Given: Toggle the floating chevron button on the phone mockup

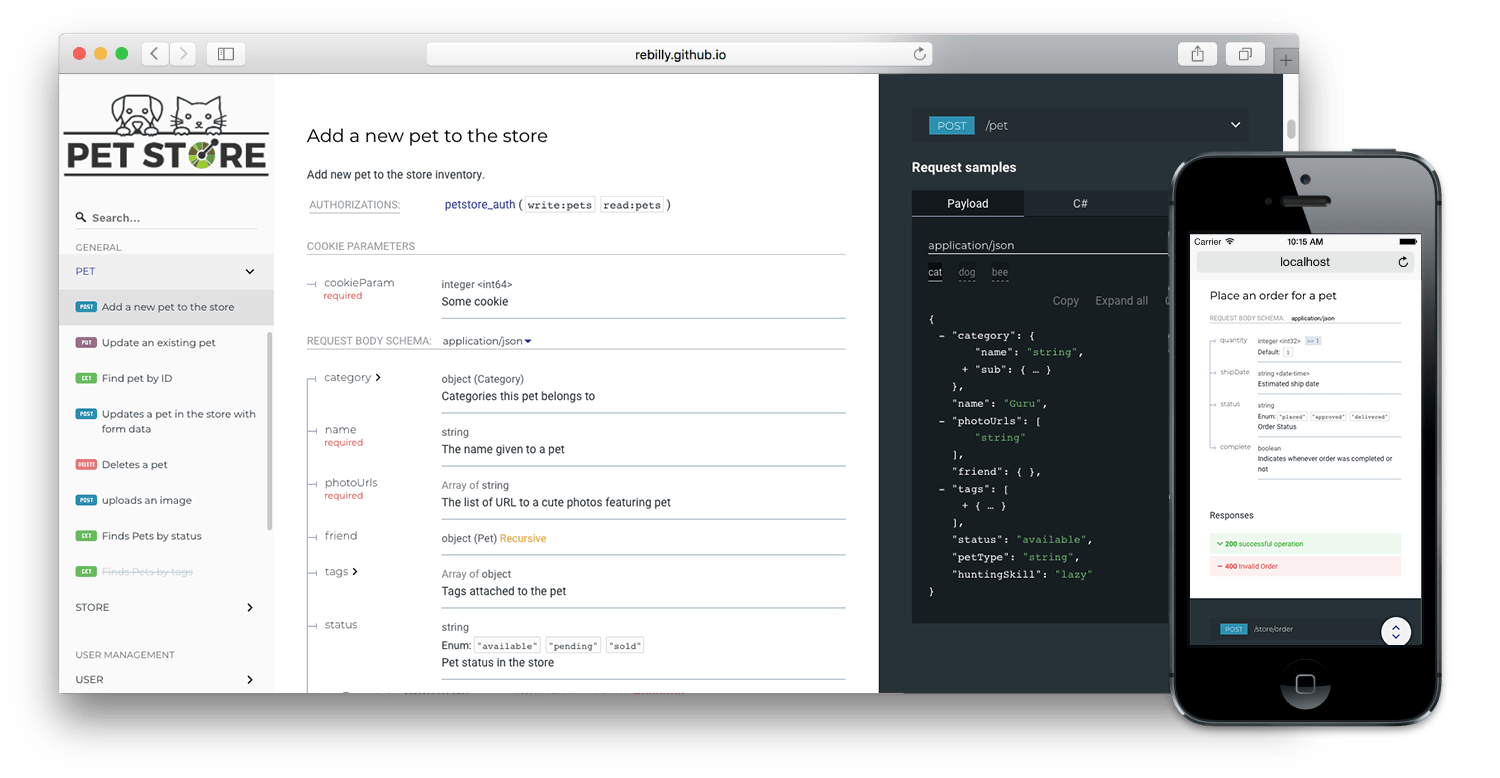Looking at the screenshot, I should pos(1396,631).
